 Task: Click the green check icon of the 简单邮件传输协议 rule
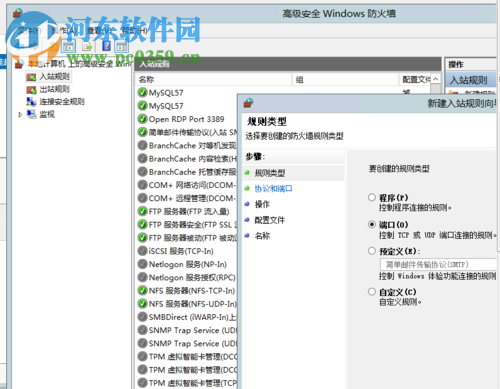(142, 132)
